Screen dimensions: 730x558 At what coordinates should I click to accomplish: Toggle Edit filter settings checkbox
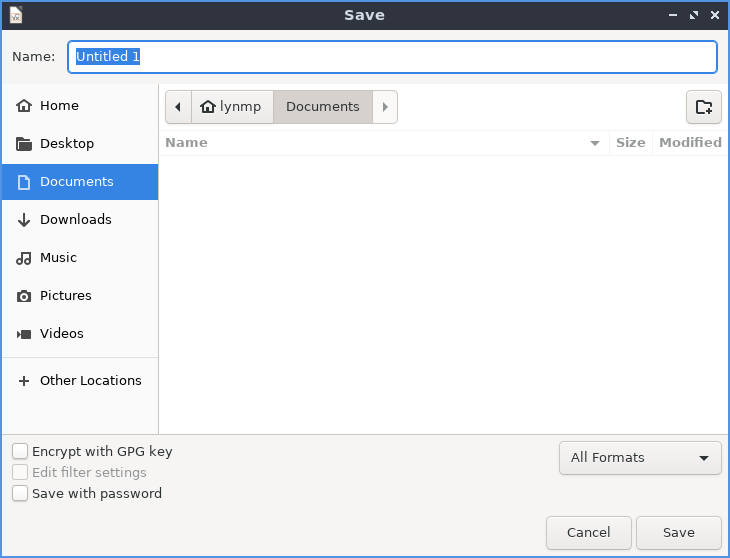[x=20, y=473]
